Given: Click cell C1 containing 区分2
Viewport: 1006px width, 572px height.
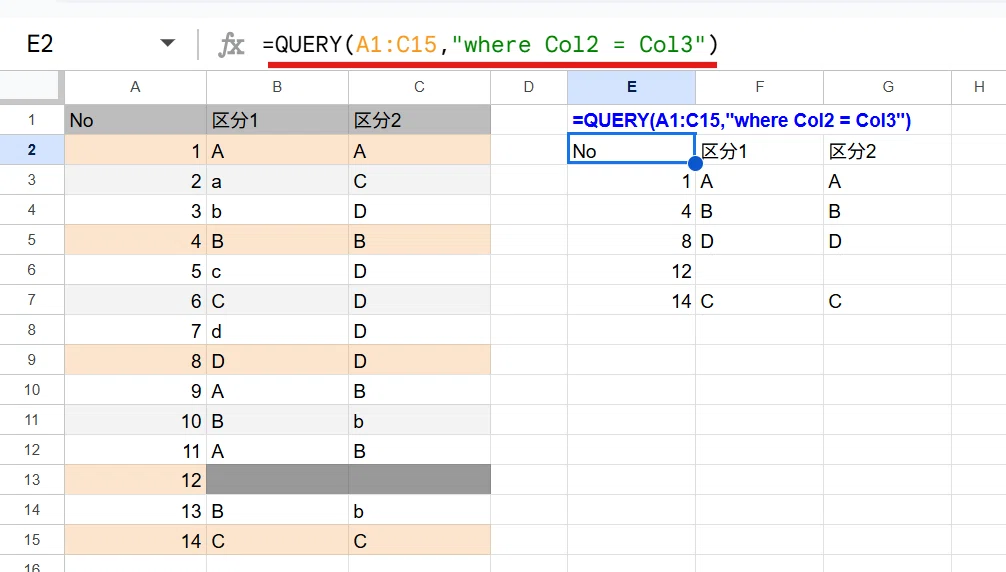Looking at the screenshot, I should point(419,120).
